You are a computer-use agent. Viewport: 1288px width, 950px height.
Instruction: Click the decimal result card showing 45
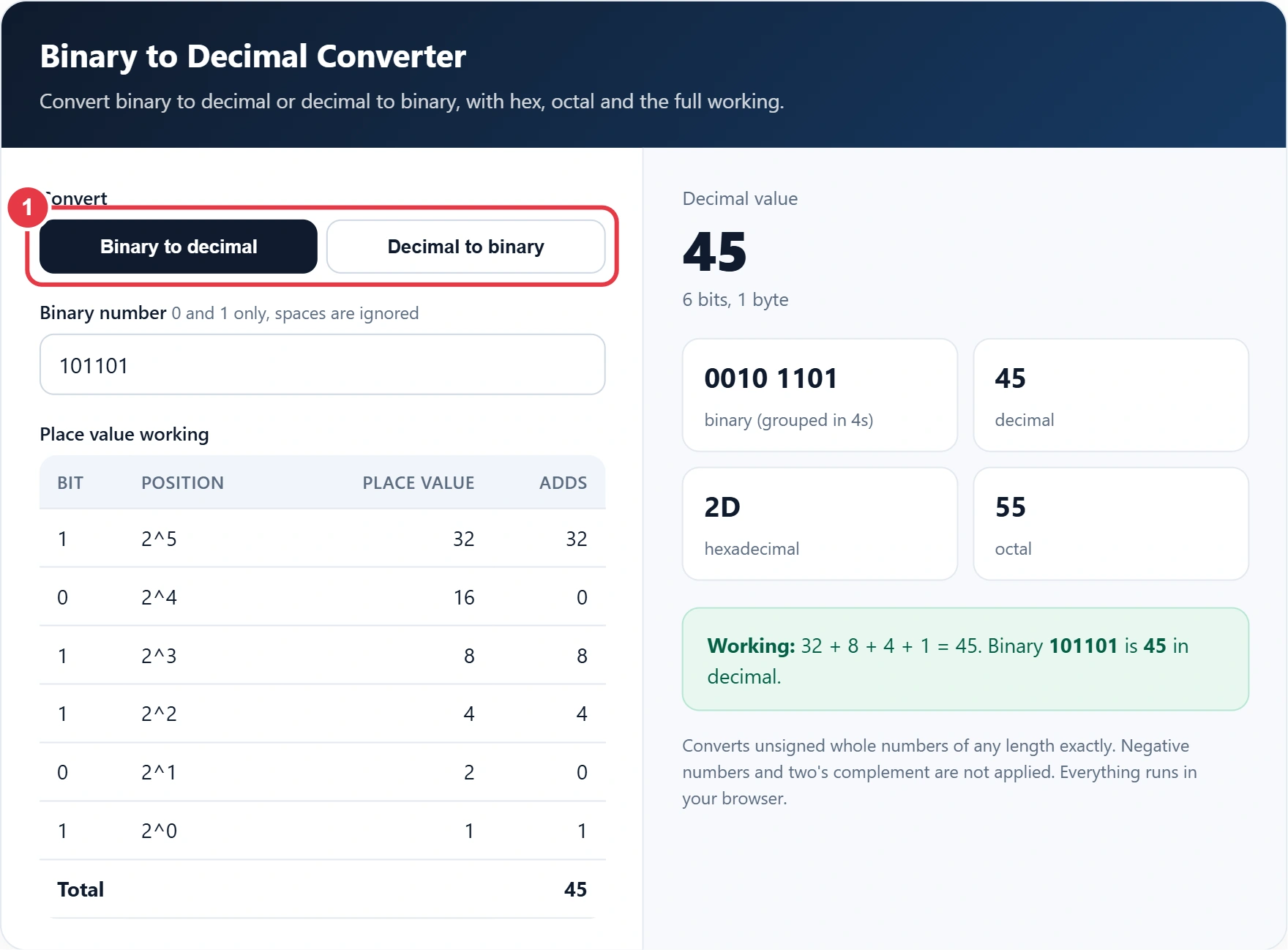tap(1110, 395)
